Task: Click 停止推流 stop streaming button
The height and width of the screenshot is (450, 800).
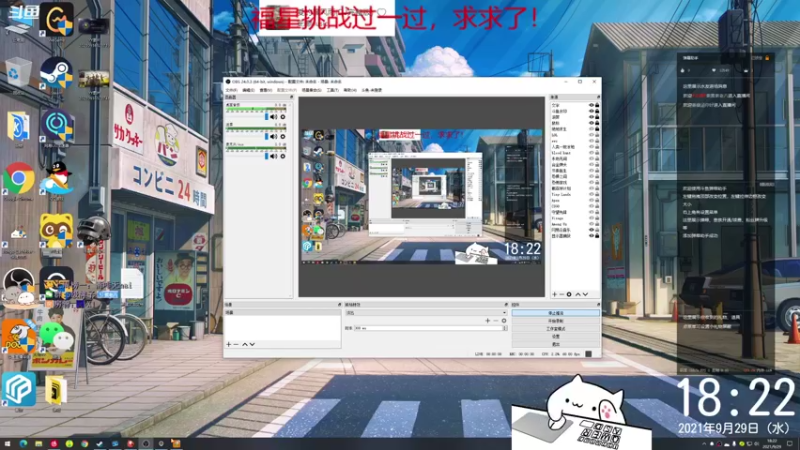Action: point(556,313)
